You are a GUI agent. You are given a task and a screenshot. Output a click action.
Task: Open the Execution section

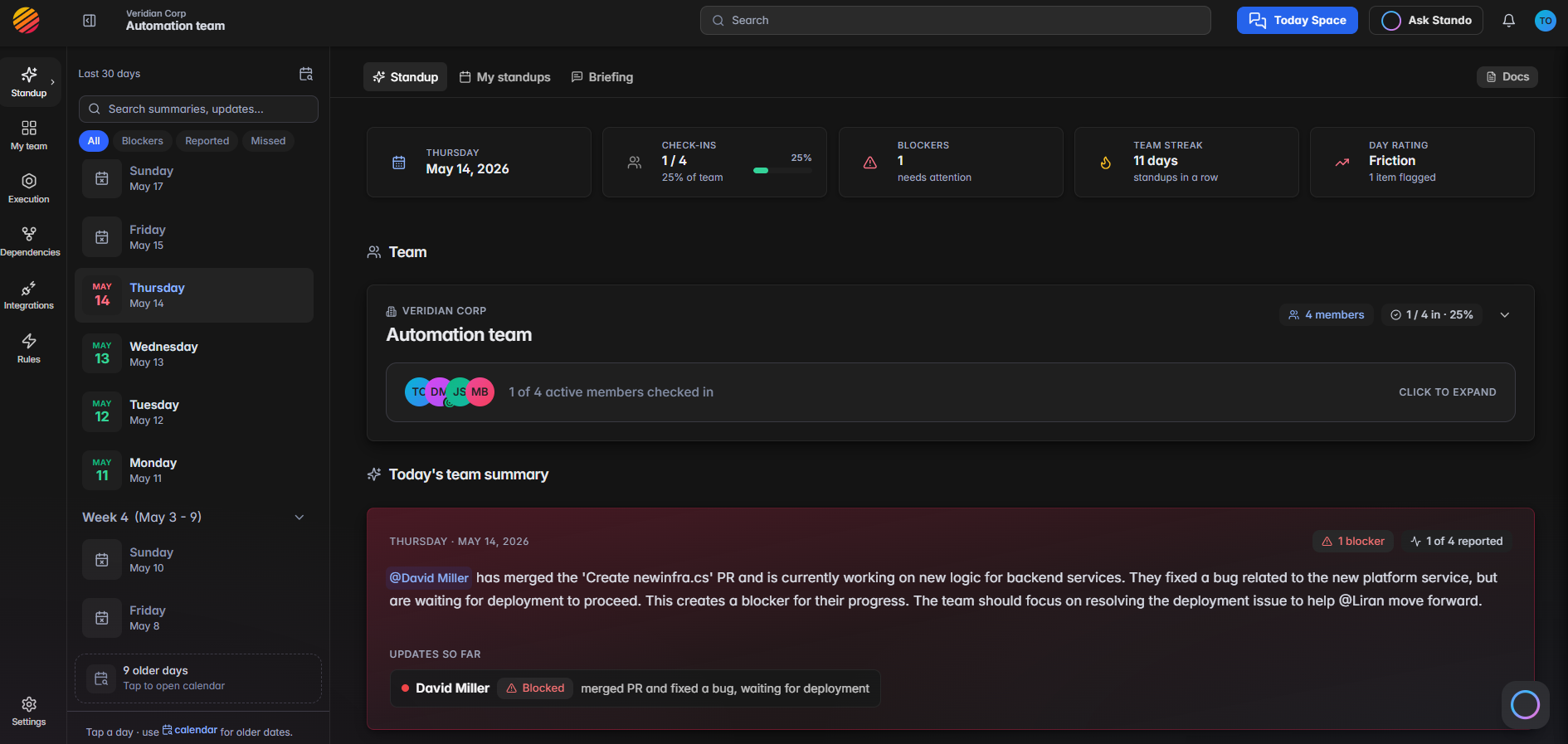tap(29, 188)
